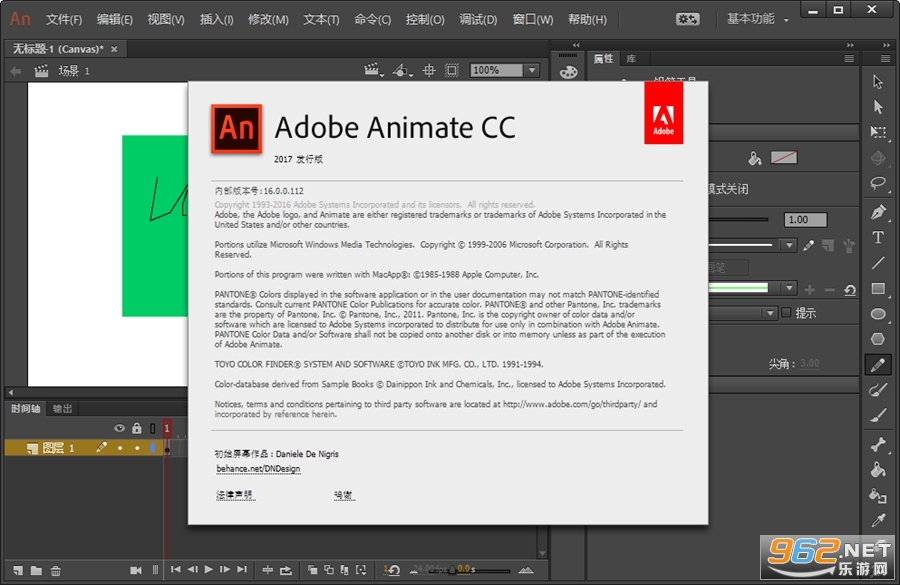
Task: Click the loop playback icon
Action: pyautogui.click(x=286, y=570)
